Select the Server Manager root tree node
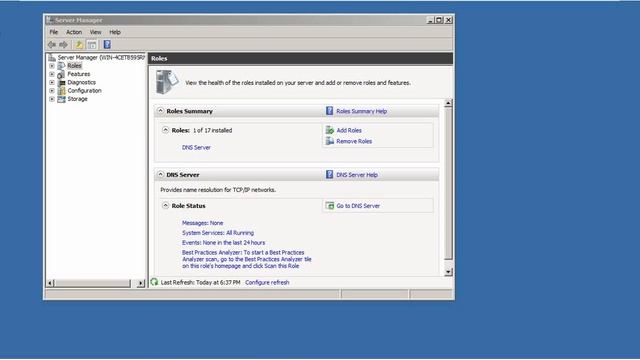The image size is (640, 360). [x=101, y=58]
